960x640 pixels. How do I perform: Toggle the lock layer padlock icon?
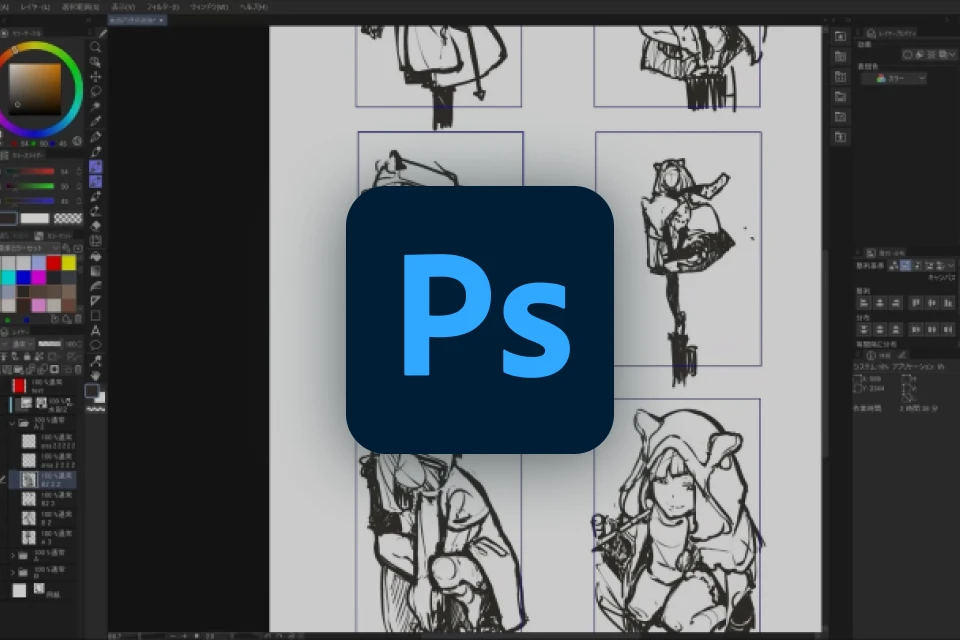click(x=27, y=356)
